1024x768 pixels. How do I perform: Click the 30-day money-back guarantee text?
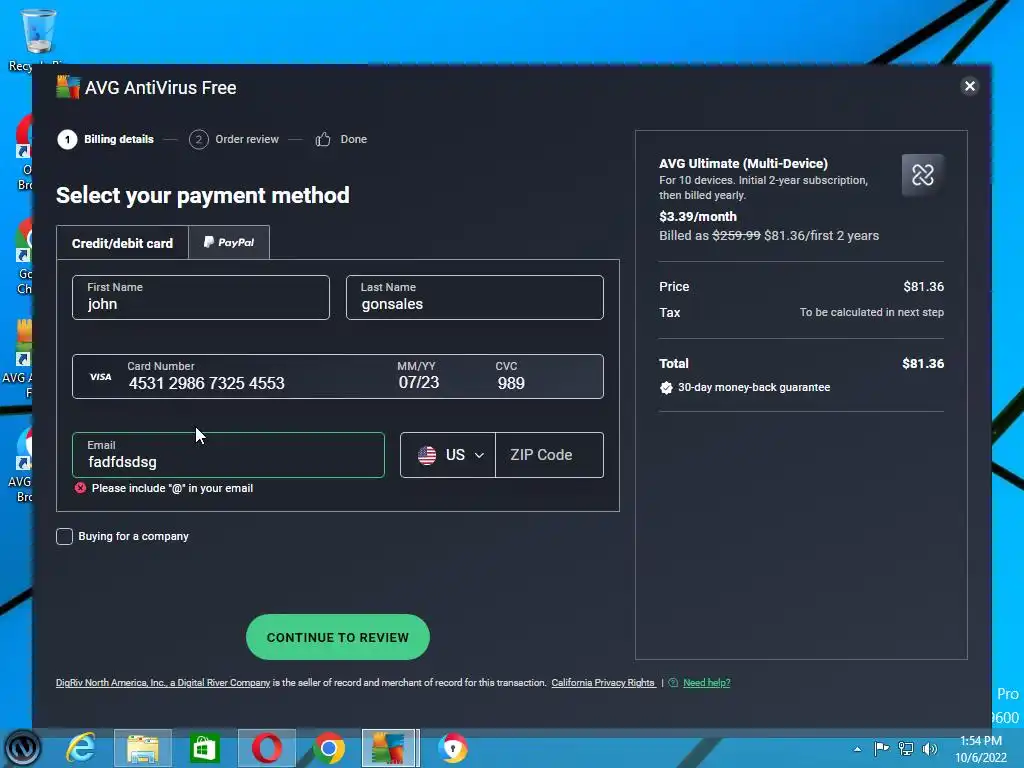click(754, 387)
